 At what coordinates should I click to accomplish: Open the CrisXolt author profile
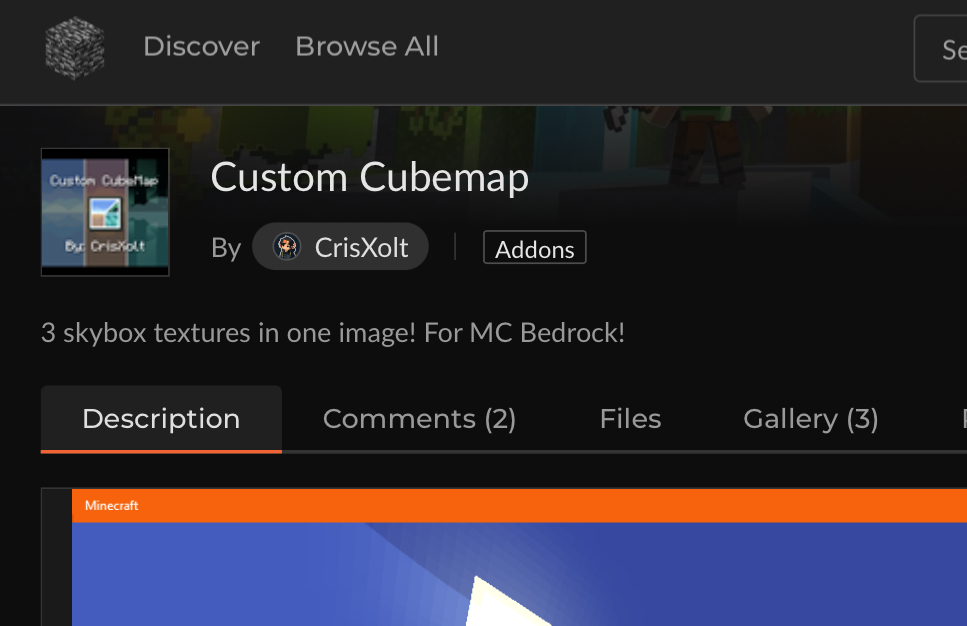(340, 247)
